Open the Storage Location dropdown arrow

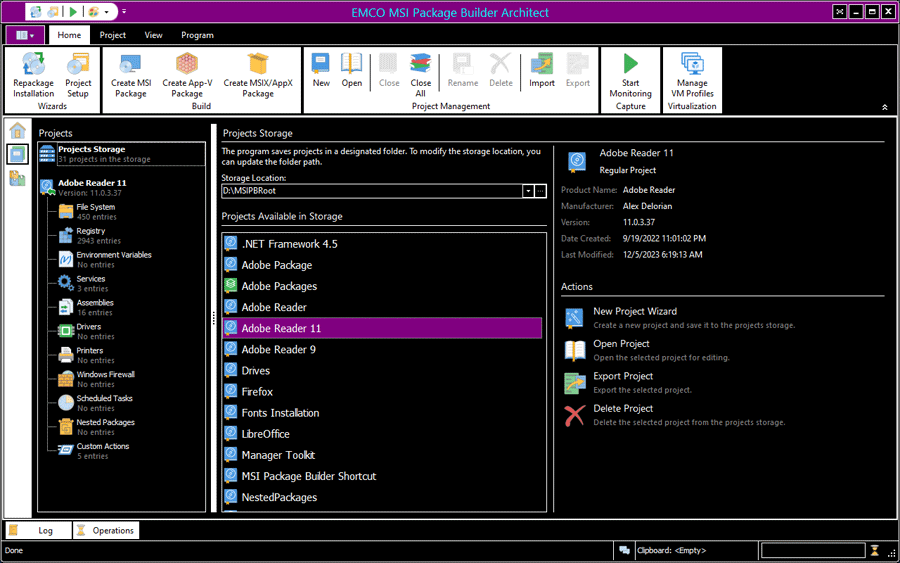pos(528,191)
